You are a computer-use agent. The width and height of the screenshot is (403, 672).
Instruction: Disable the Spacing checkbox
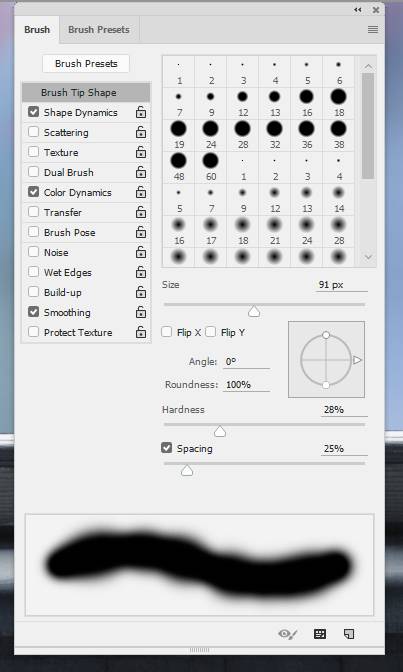pyautogui.click(x=166, y=448)
